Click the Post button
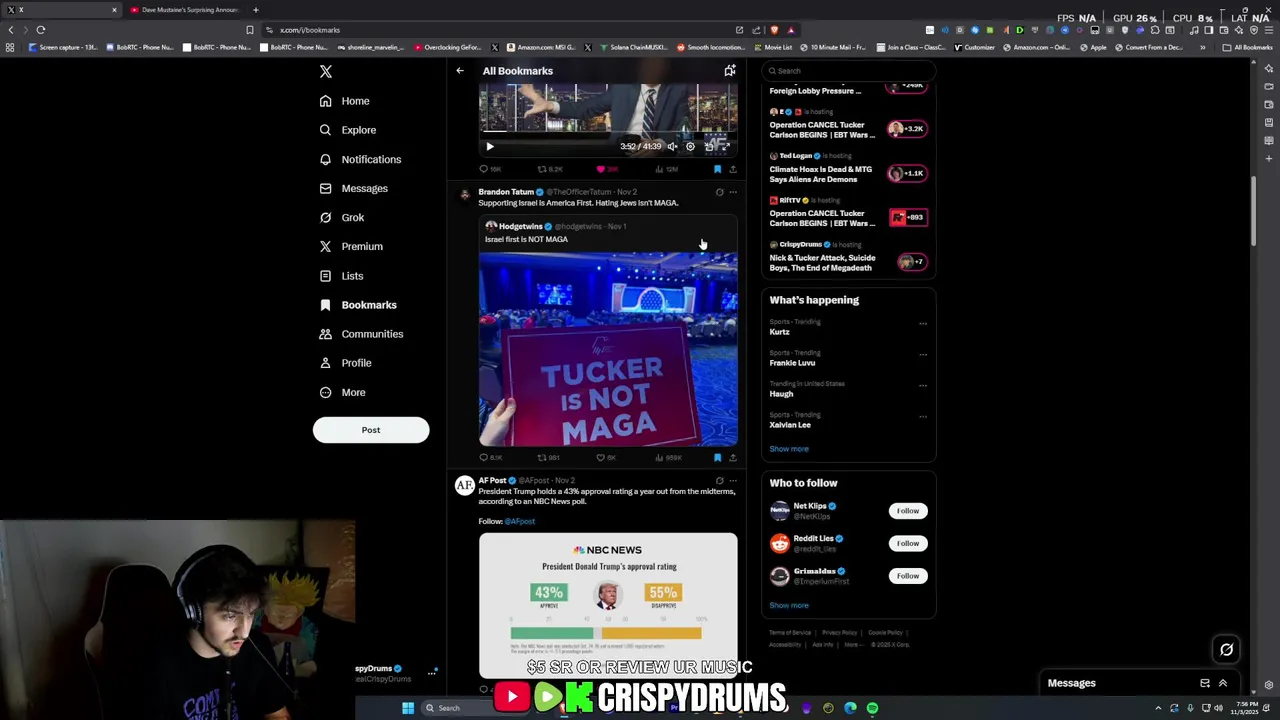Viewport: 1280px width, 720px height. (371, 430)
